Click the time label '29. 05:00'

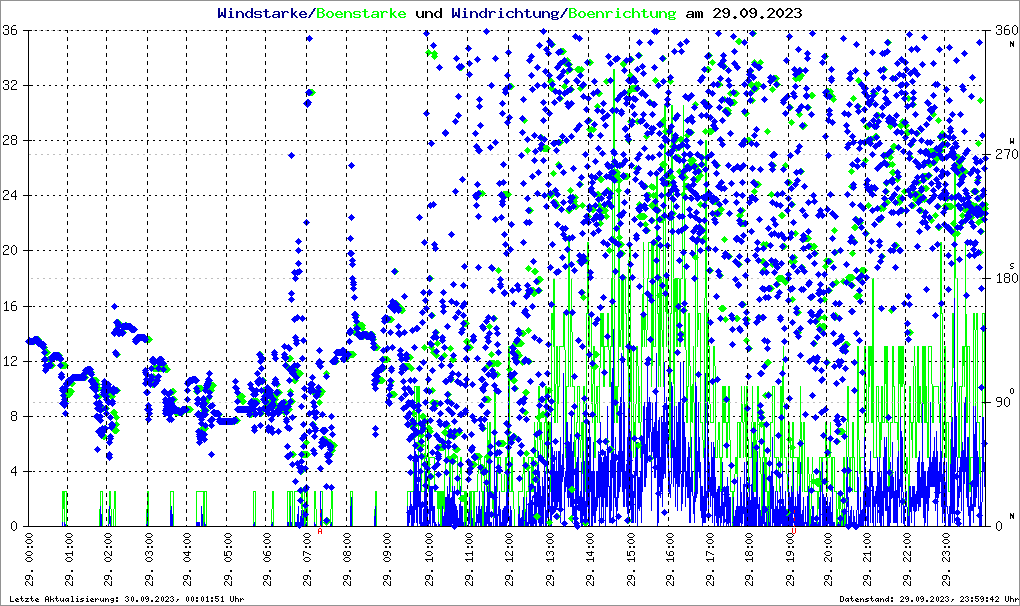(228, 560)
